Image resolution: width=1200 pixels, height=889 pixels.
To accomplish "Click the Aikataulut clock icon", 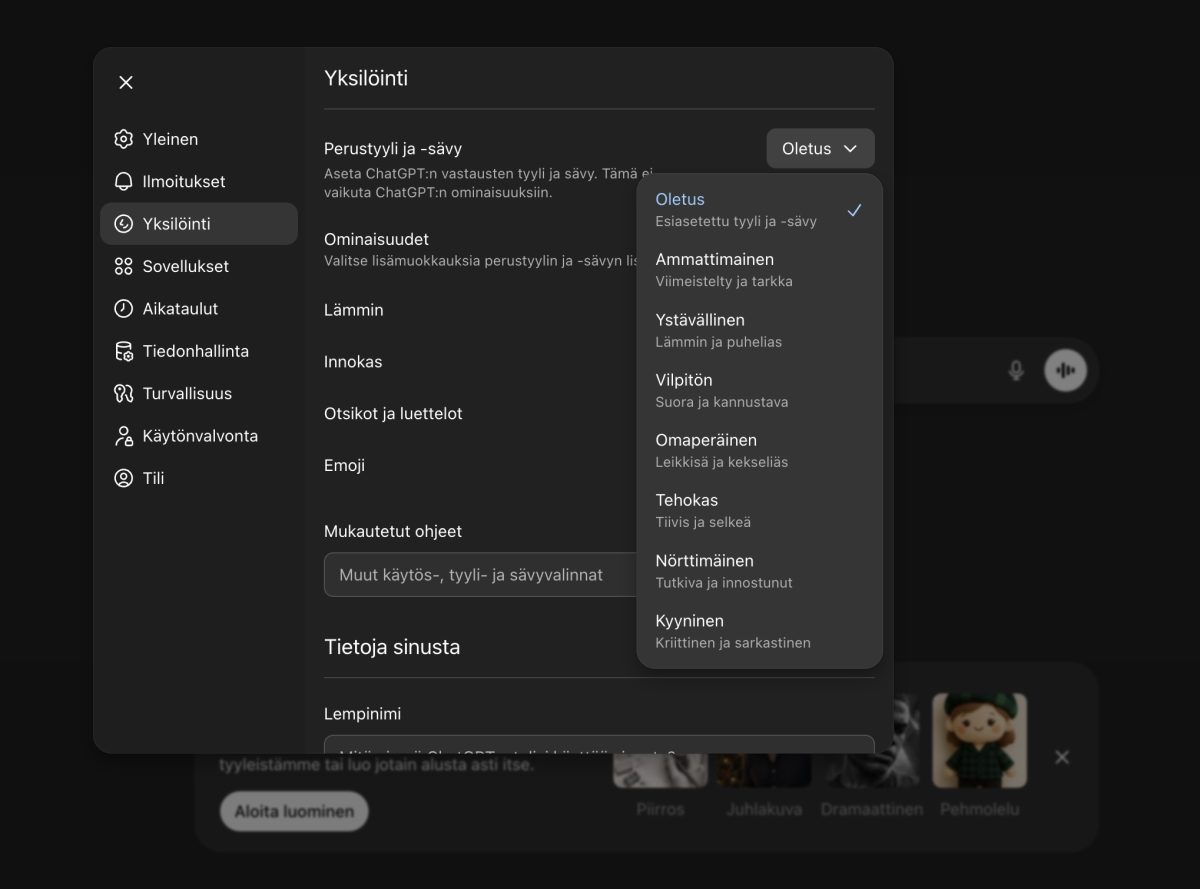I will coord(124,308).
